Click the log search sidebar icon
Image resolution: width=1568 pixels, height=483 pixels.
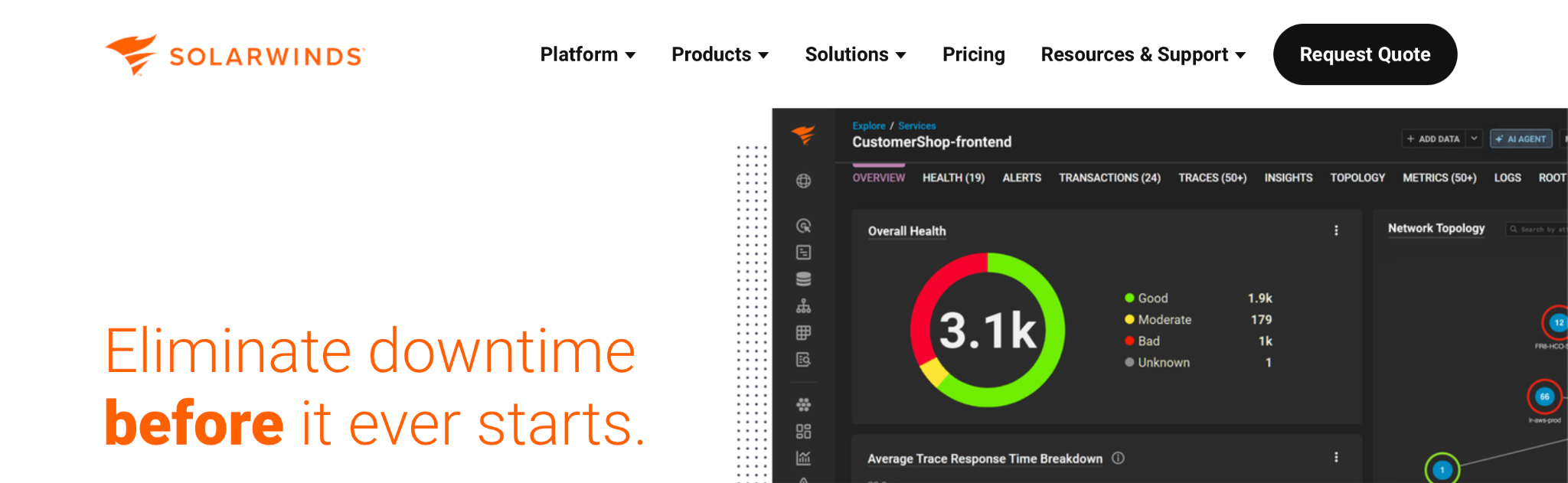(x=803, y=360)
